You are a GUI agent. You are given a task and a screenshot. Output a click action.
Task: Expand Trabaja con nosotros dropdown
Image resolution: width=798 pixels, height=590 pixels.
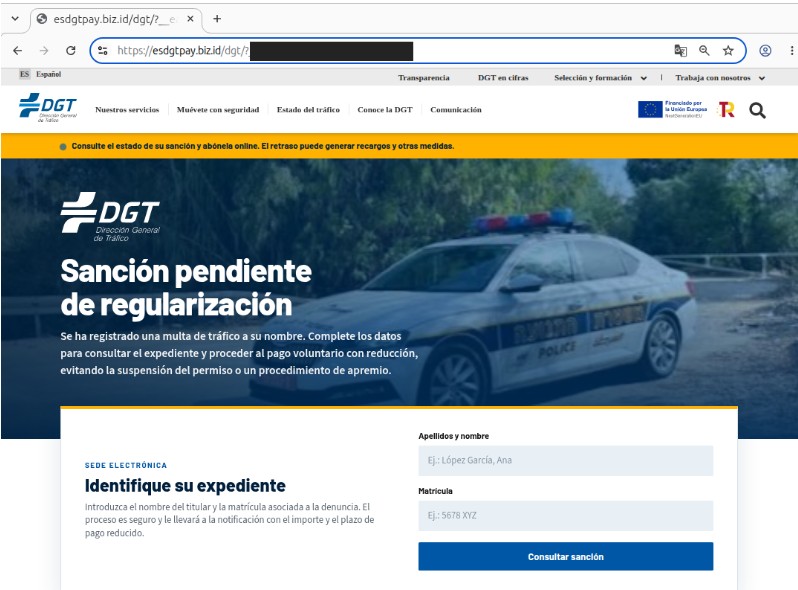(720, 78)
